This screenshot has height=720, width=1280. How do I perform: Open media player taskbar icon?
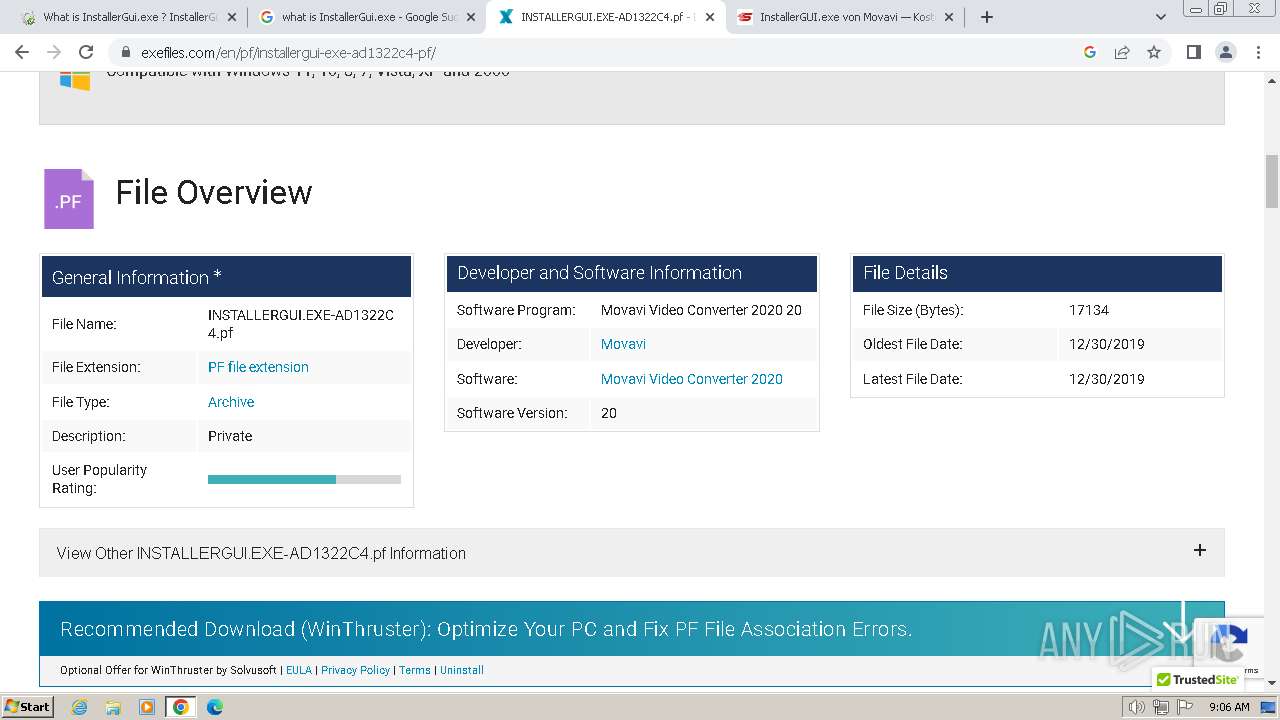(x=147, y=707)
